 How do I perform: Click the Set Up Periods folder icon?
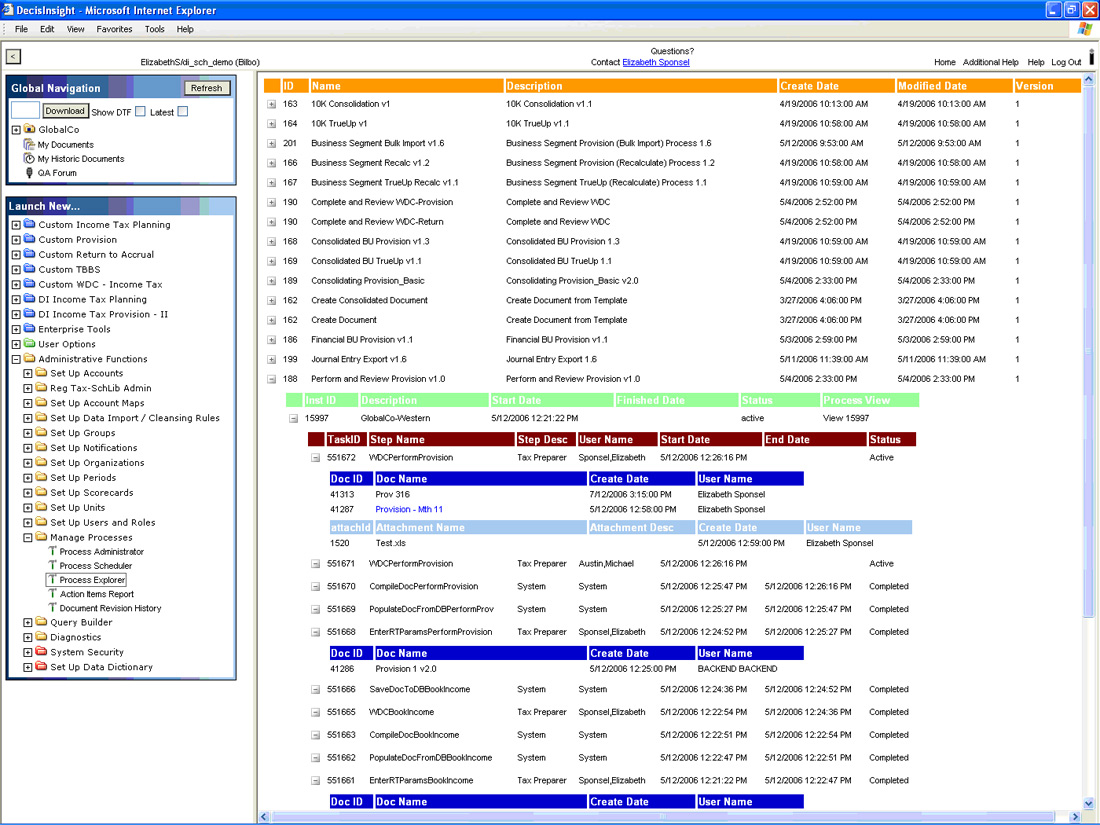[x=41, y=477]
